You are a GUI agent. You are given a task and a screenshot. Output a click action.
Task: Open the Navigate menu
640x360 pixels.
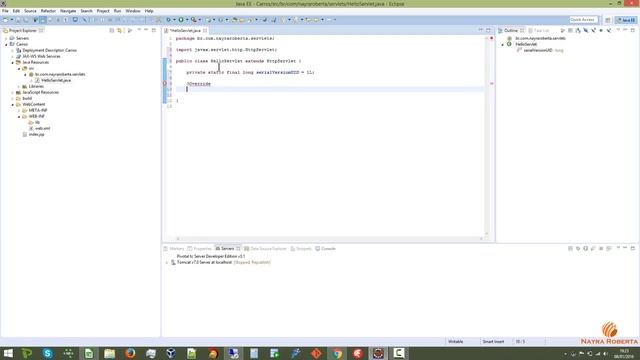tap(68, 11)
